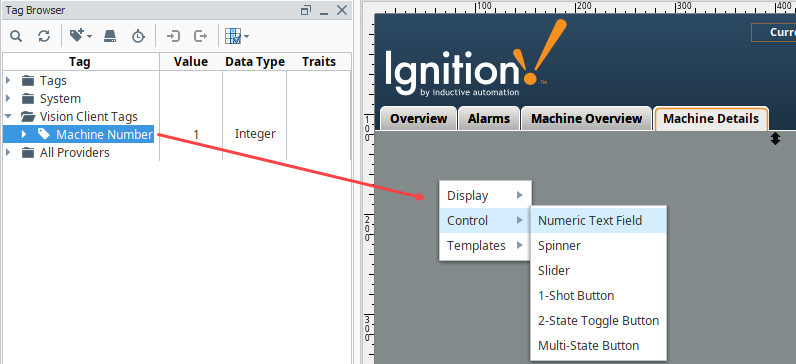
Task: Click the Machine Number tag icon
Action: (x=44, y=134)
